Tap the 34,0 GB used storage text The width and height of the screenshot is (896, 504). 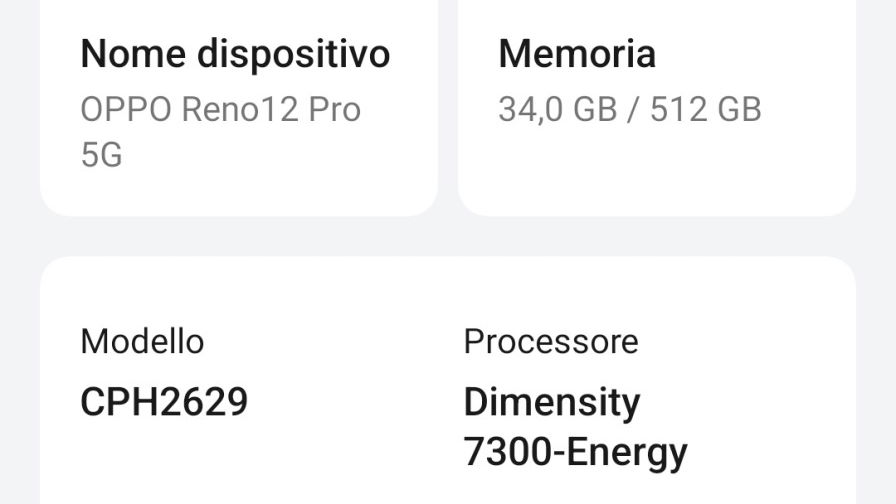[558, 109]
